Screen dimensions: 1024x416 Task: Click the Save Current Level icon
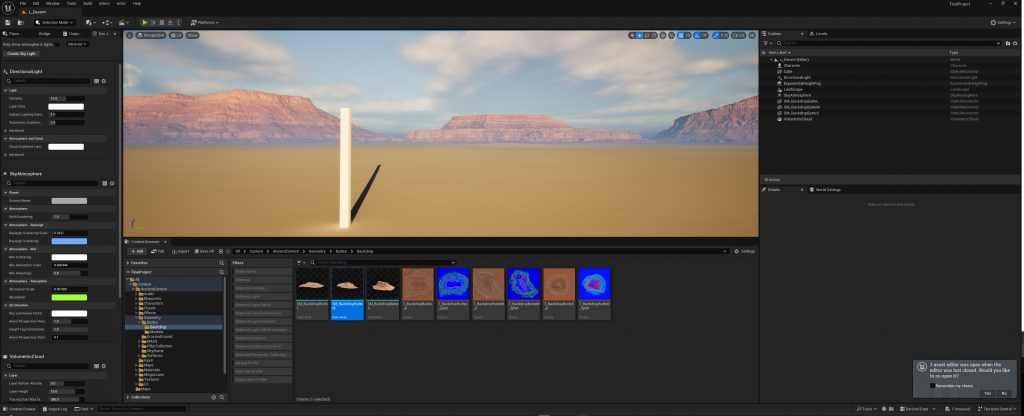click(7, 22)
